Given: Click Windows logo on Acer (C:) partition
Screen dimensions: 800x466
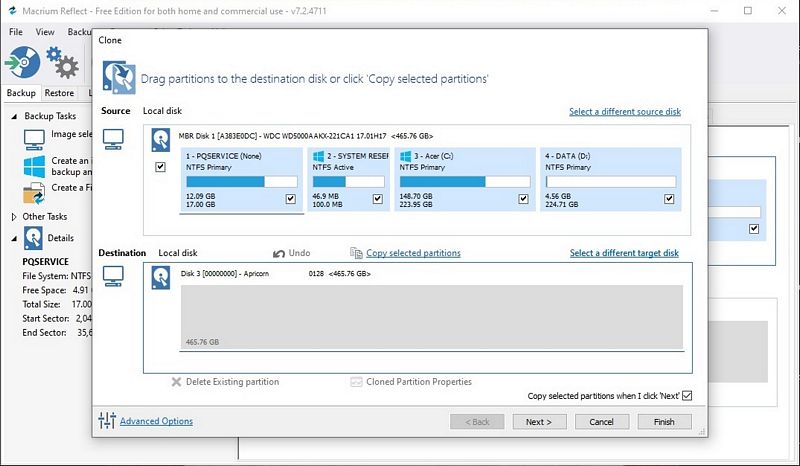Looking at the screenshot, I should (x=406, y=156).
